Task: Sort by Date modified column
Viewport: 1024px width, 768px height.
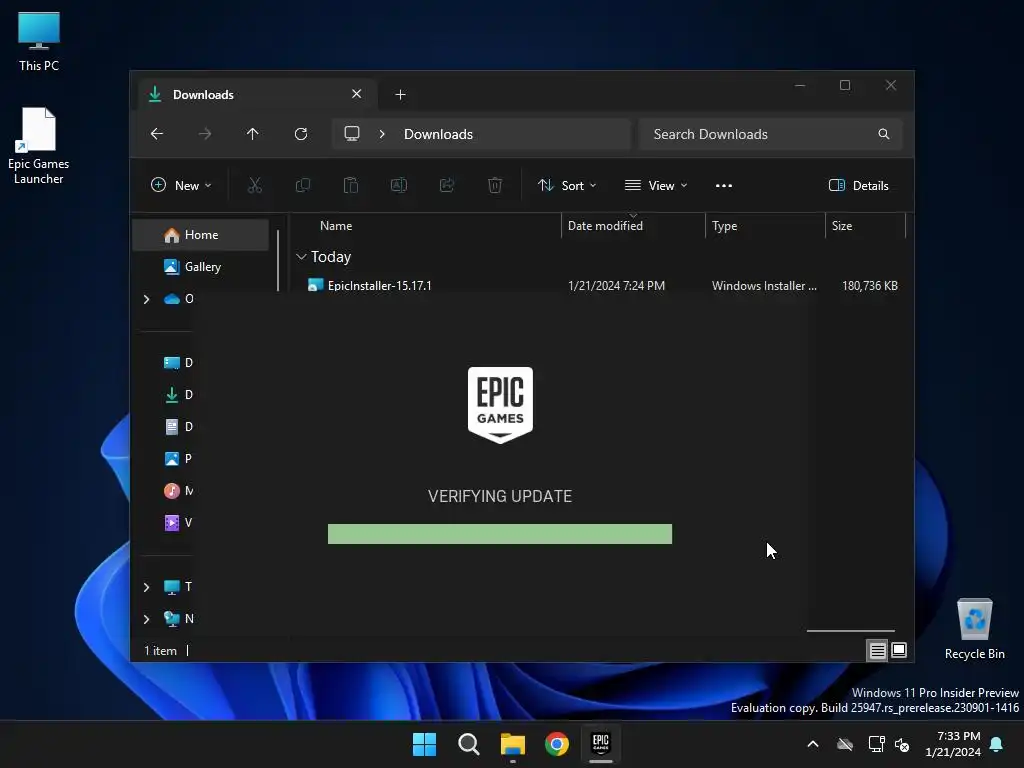Action: (605, 226)
